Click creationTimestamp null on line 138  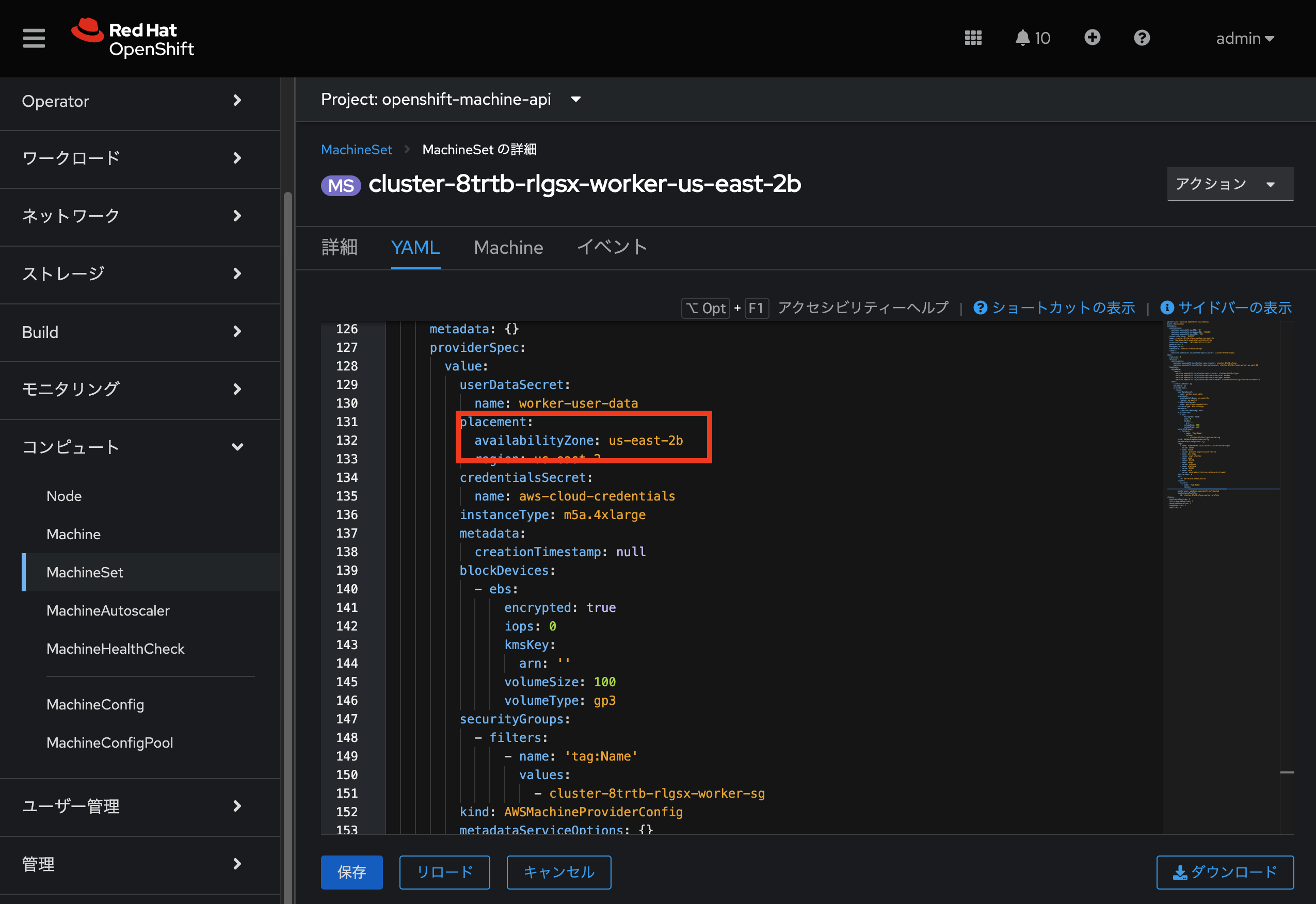coord(560,552)
